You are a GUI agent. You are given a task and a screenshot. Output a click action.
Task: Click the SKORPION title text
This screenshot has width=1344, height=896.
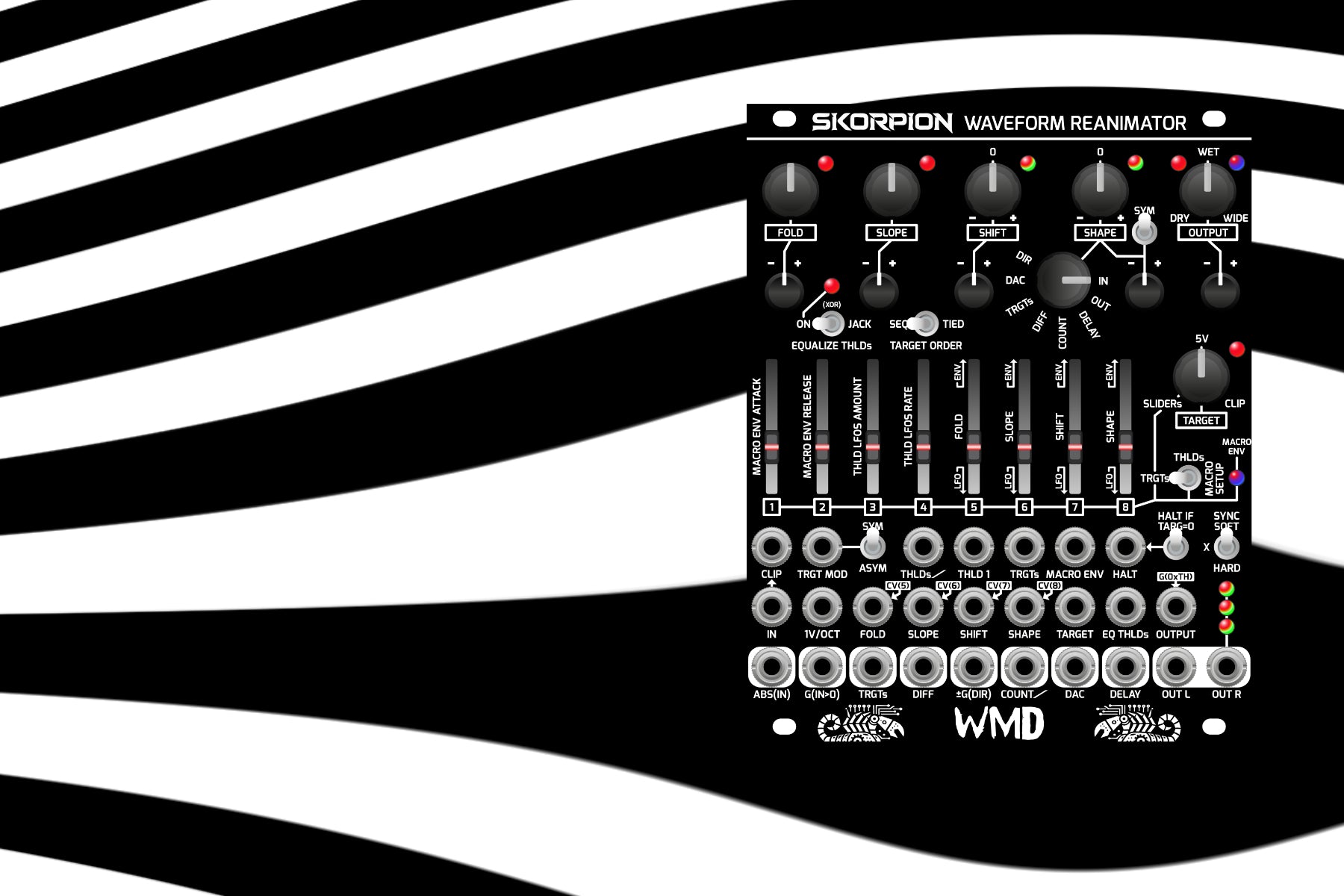click(x=882, y=122)
